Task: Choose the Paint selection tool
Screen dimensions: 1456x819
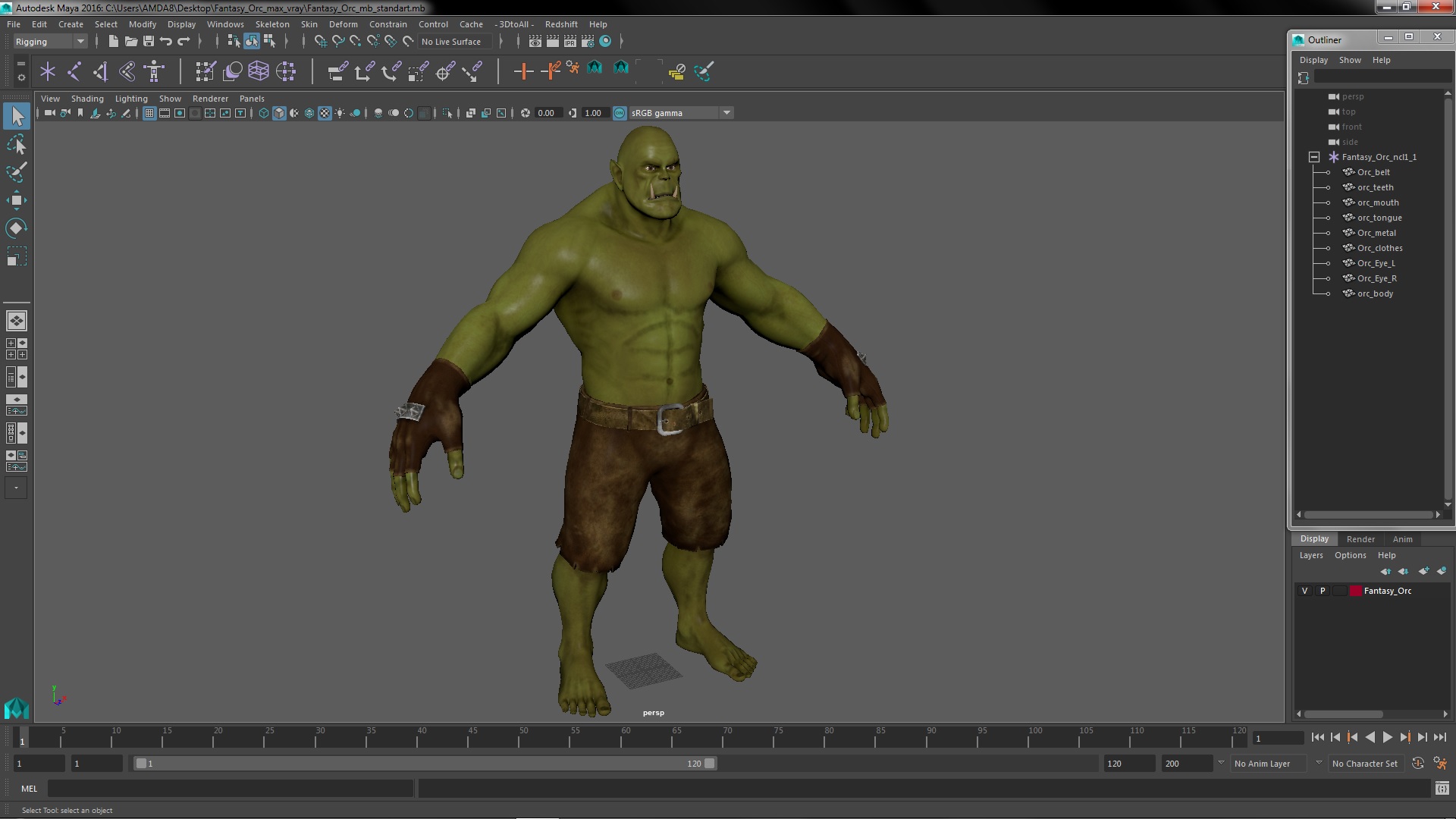Action: pos(17,172)
